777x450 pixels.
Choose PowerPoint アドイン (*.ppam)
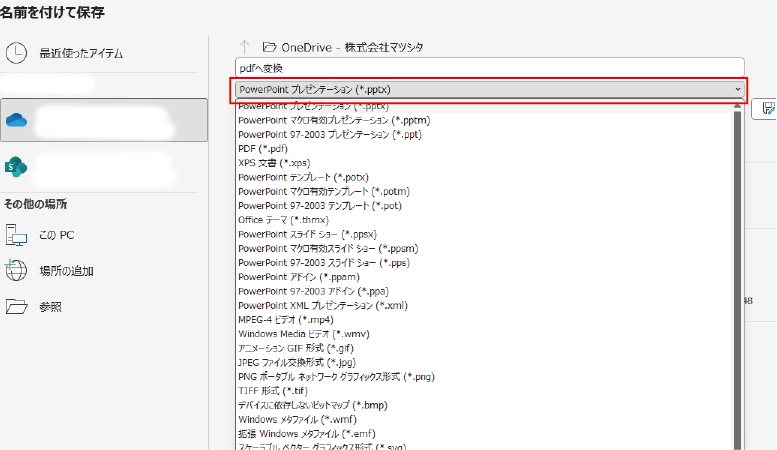click(x=299, y=277)
